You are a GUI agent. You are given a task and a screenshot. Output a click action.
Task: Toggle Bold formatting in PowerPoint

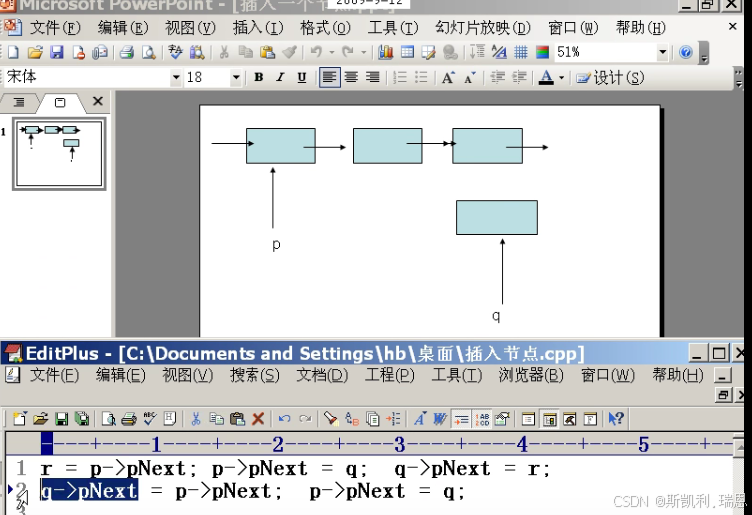pyautogui.click(x=258, y=77)
